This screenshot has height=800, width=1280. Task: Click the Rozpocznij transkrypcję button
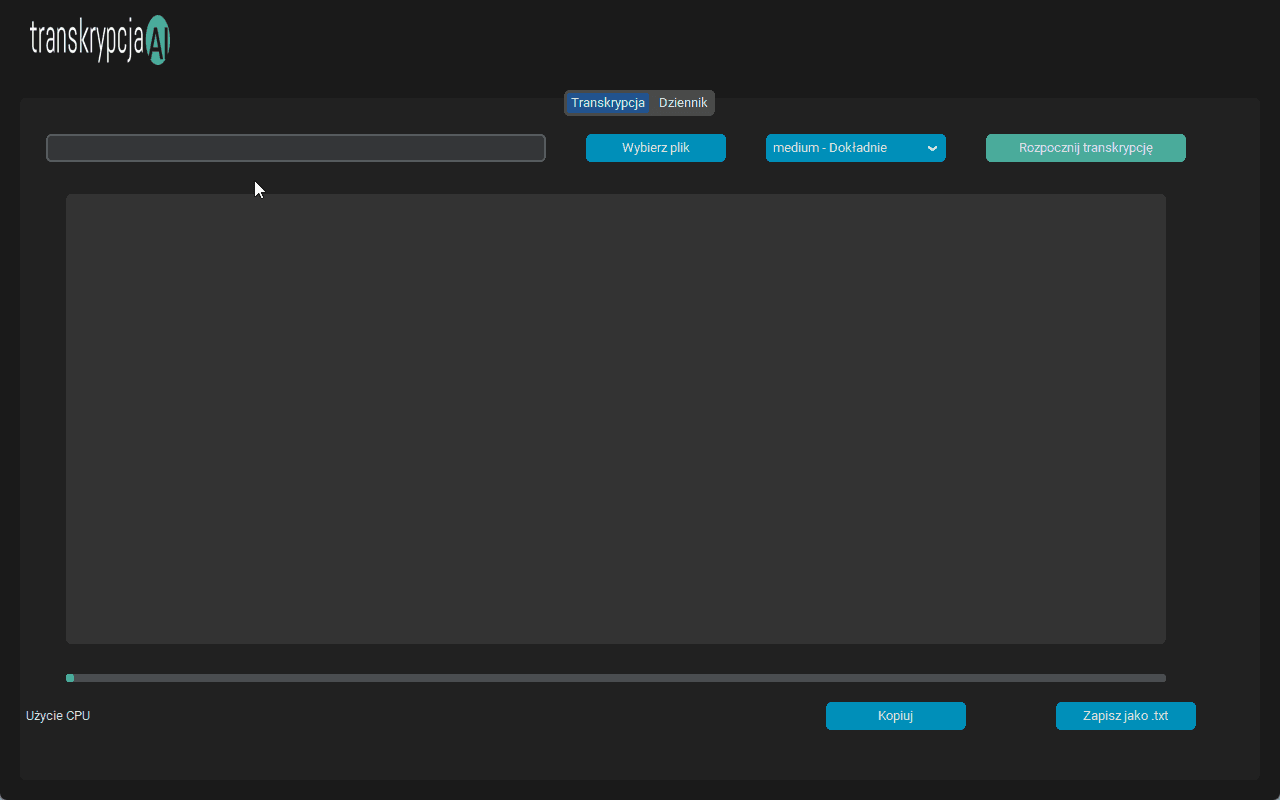[1086, 148]
